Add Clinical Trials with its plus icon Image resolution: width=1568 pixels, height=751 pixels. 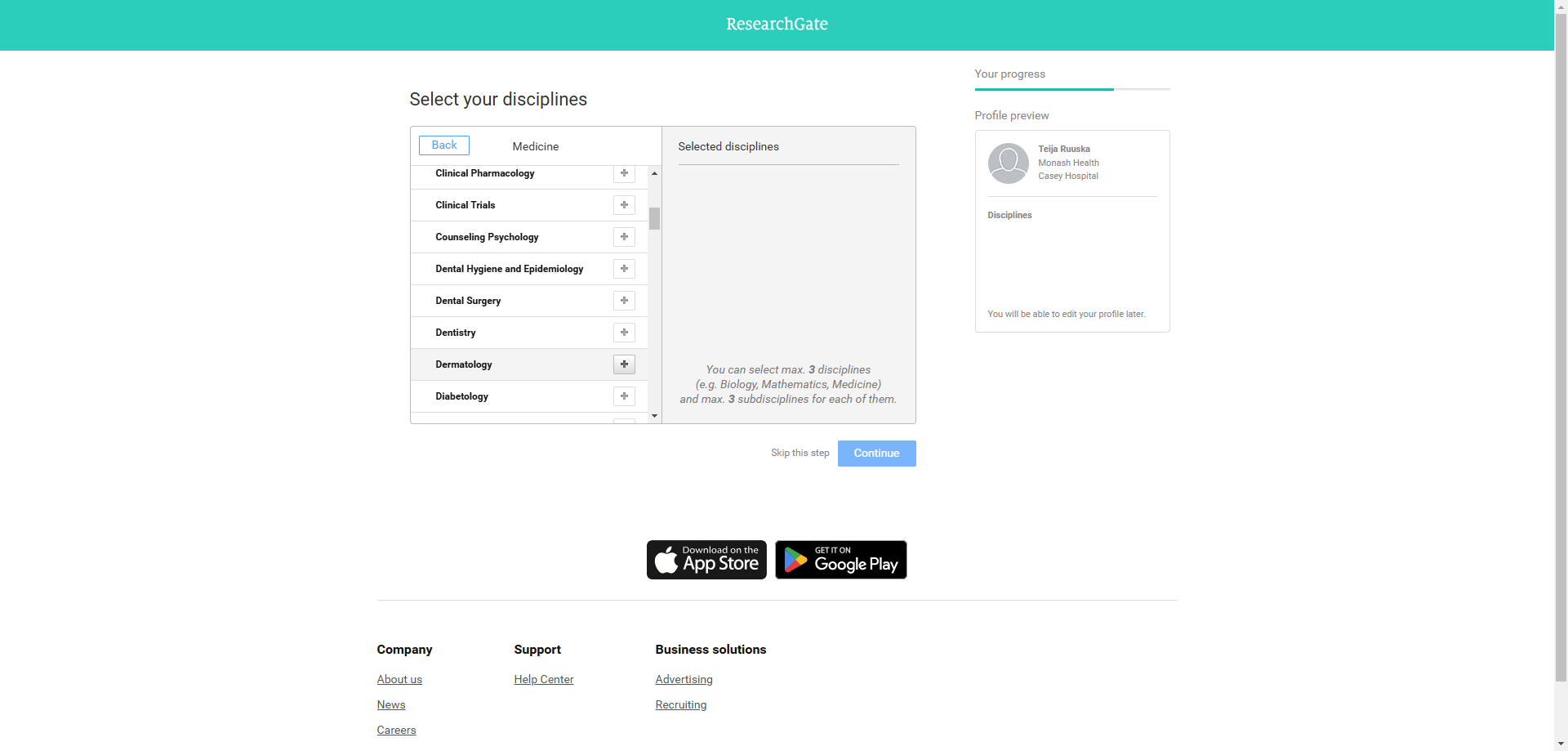(624, 205)
